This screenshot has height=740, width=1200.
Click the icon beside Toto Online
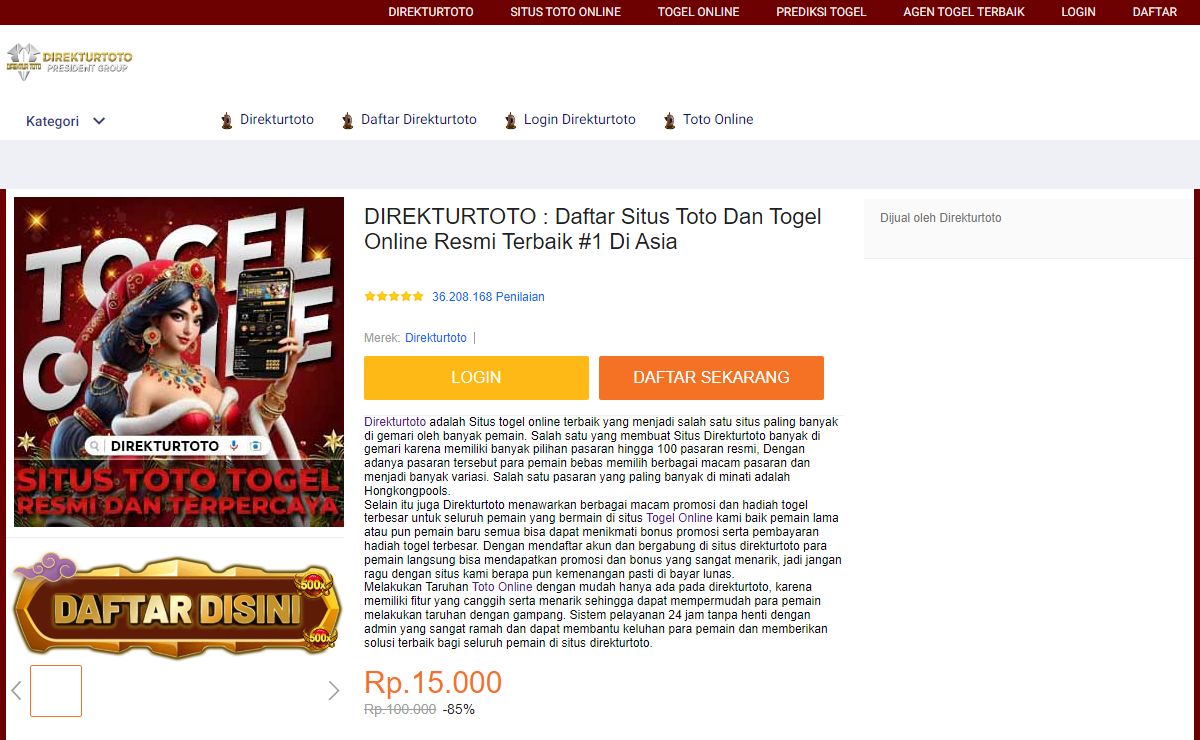[669, 121]
